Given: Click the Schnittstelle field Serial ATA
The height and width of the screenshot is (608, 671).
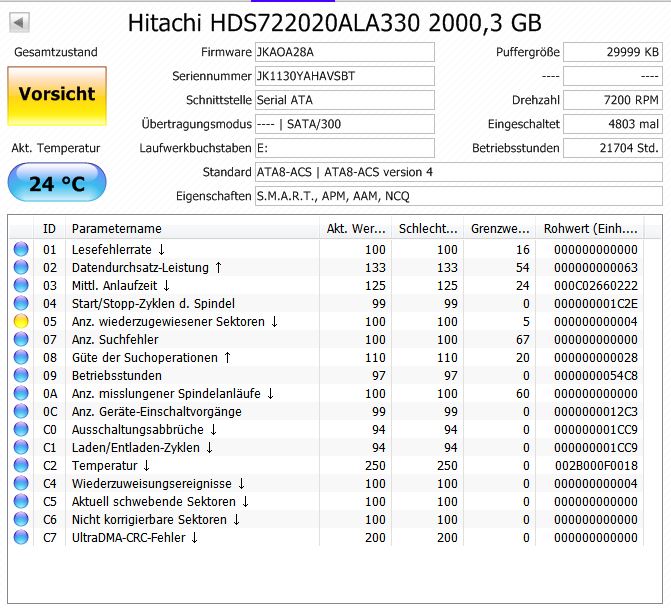Looking at the screenshot, I should (345, 100).
